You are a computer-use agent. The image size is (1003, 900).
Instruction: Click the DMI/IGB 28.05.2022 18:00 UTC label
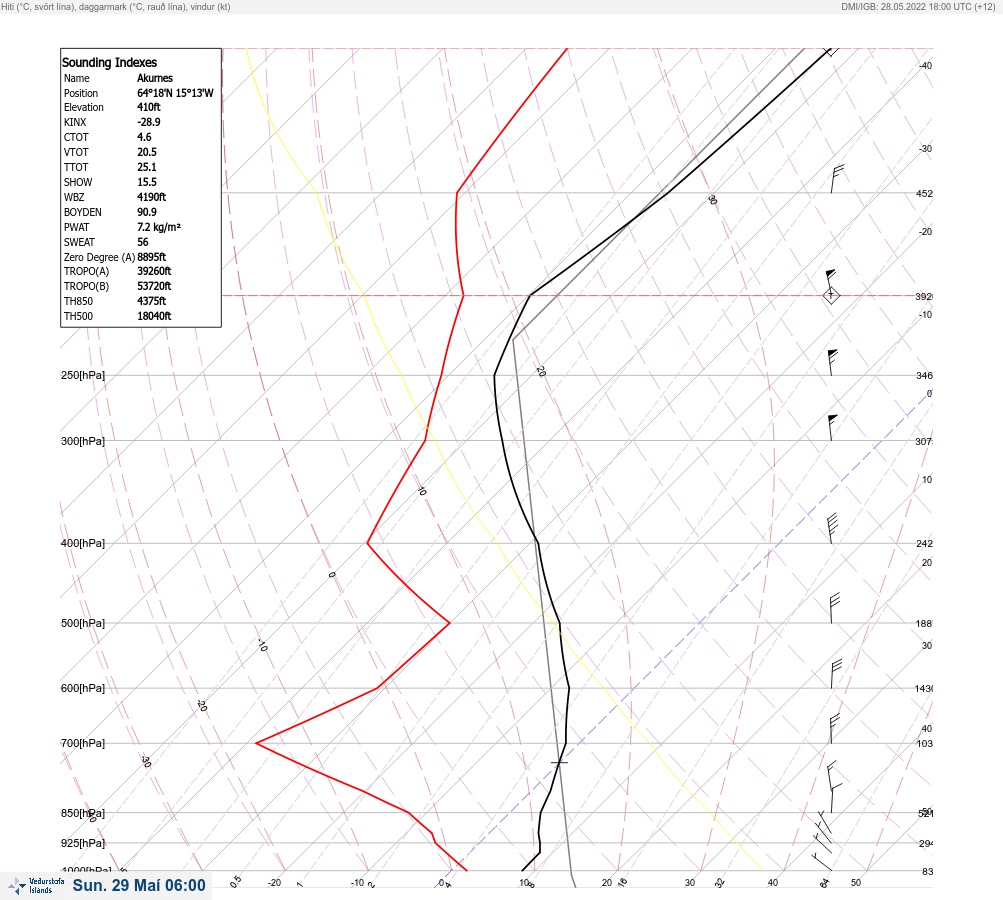coord(918,7)
